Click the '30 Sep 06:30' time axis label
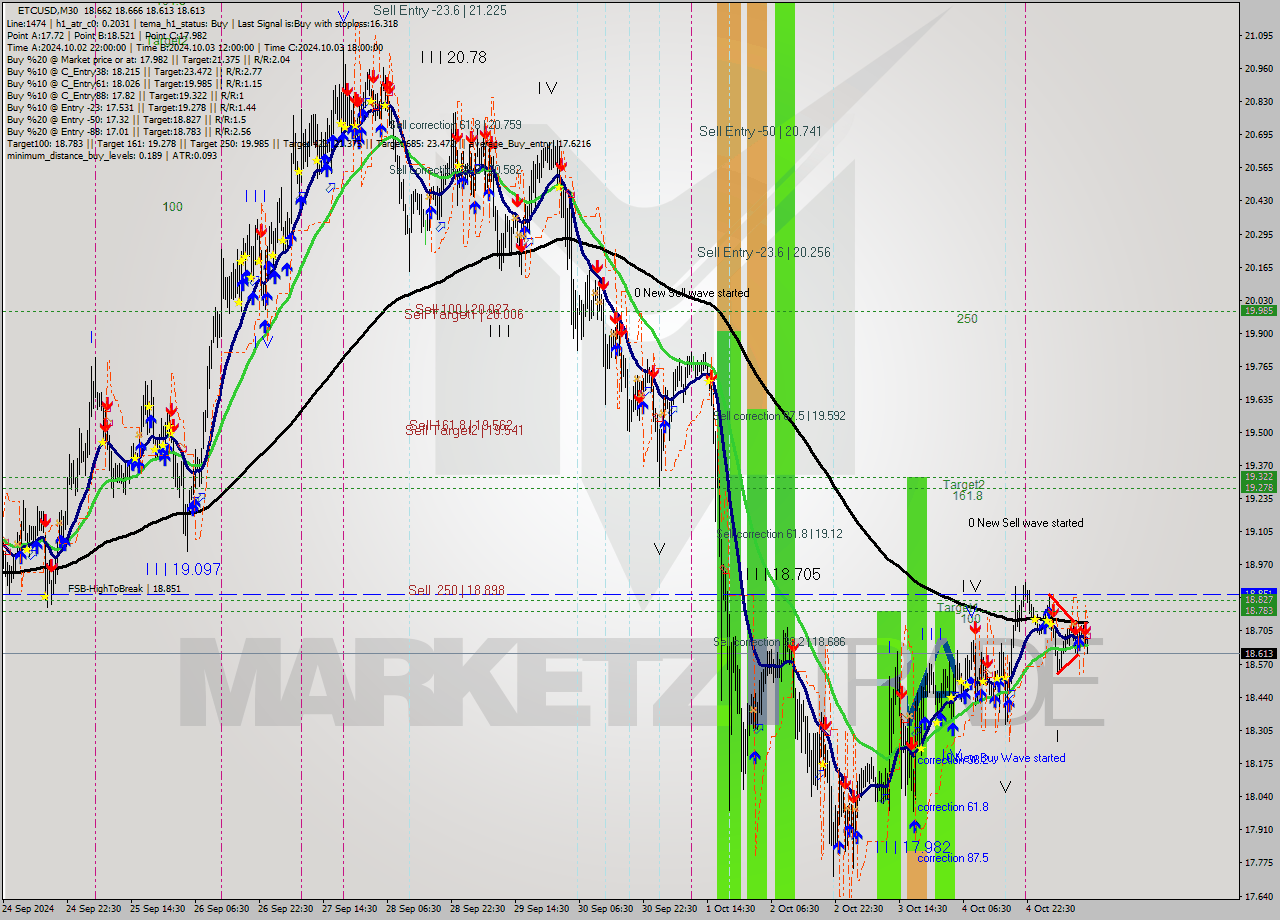The height and width of the screenshot is (920, 1280). [x=605, y=909]
